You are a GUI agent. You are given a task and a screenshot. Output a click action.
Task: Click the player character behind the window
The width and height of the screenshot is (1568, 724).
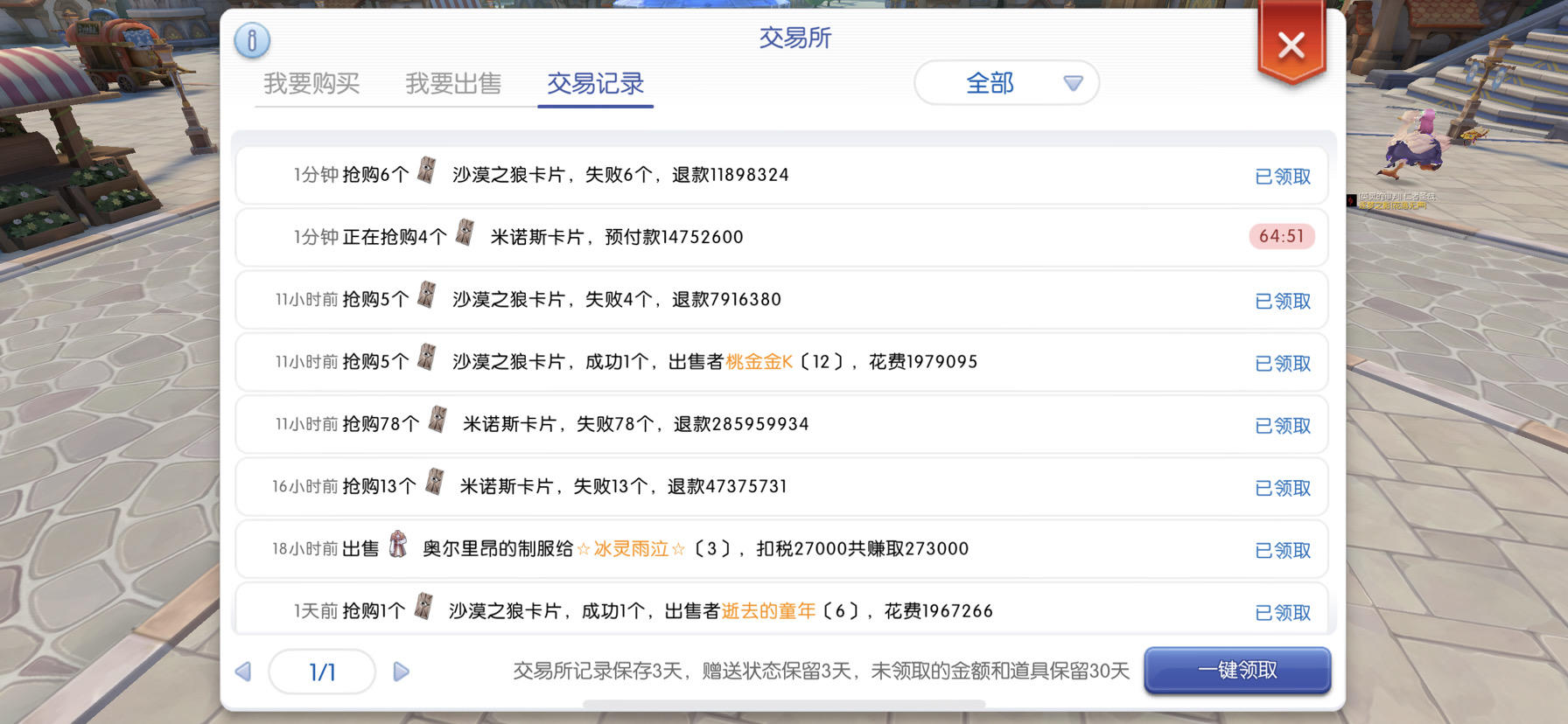tap(1416, 144)
